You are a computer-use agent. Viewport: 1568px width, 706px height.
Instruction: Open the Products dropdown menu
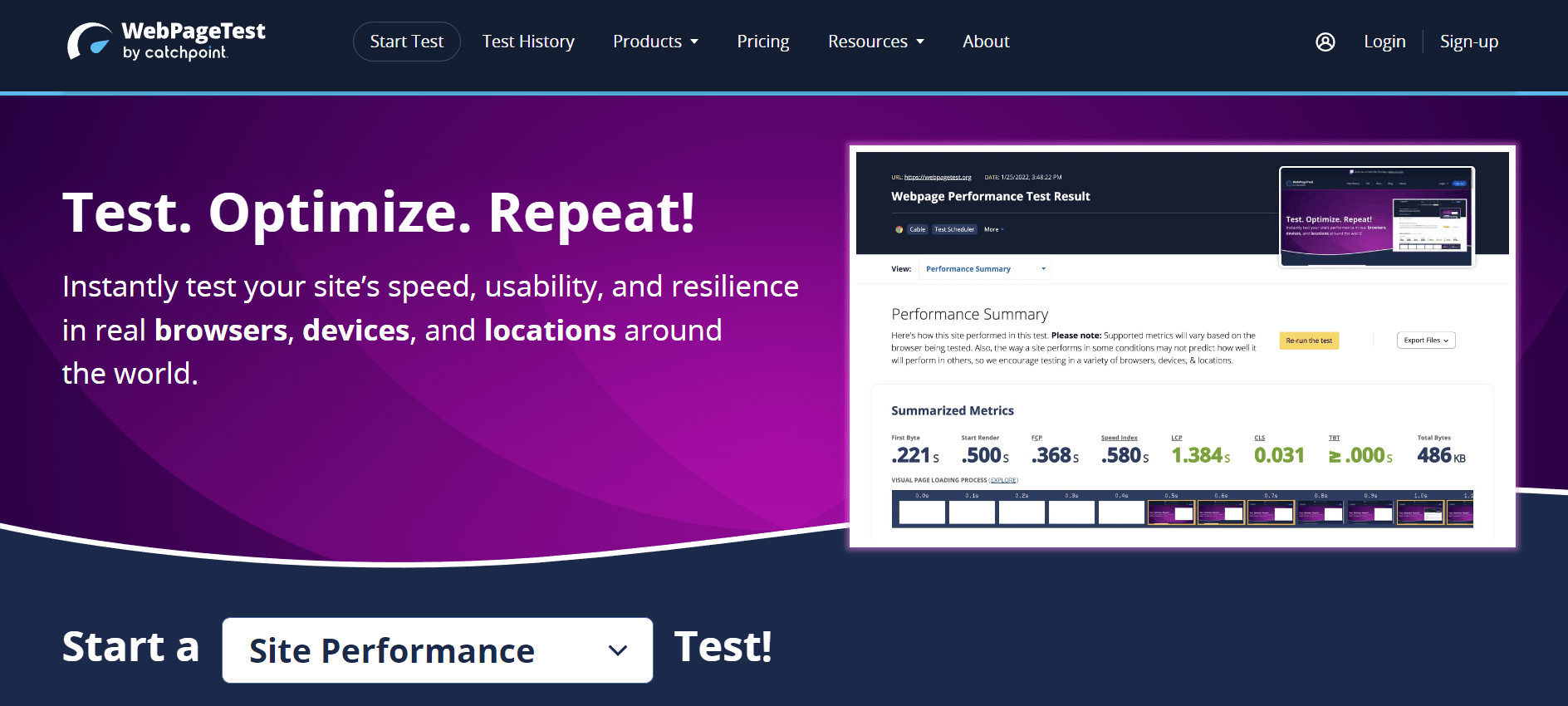(648, 42)
